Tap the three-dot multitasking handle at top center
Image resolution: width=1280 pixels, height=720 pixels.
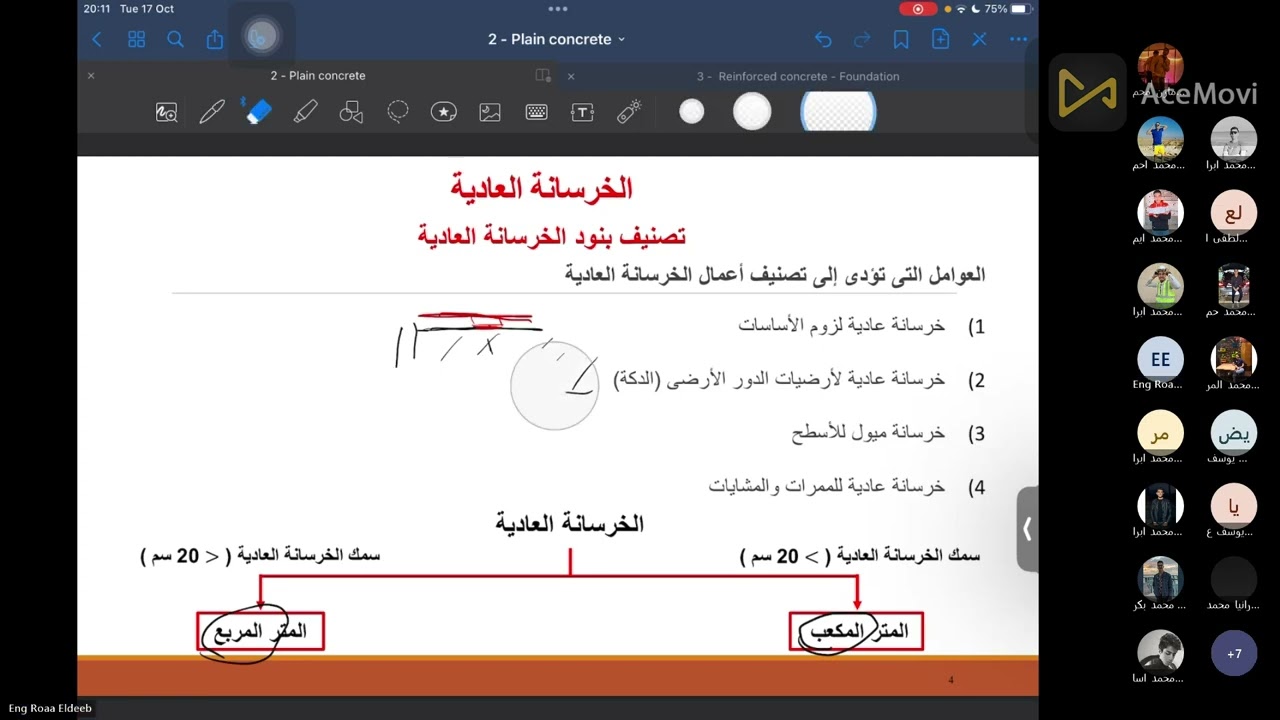(x=558, y=9)
